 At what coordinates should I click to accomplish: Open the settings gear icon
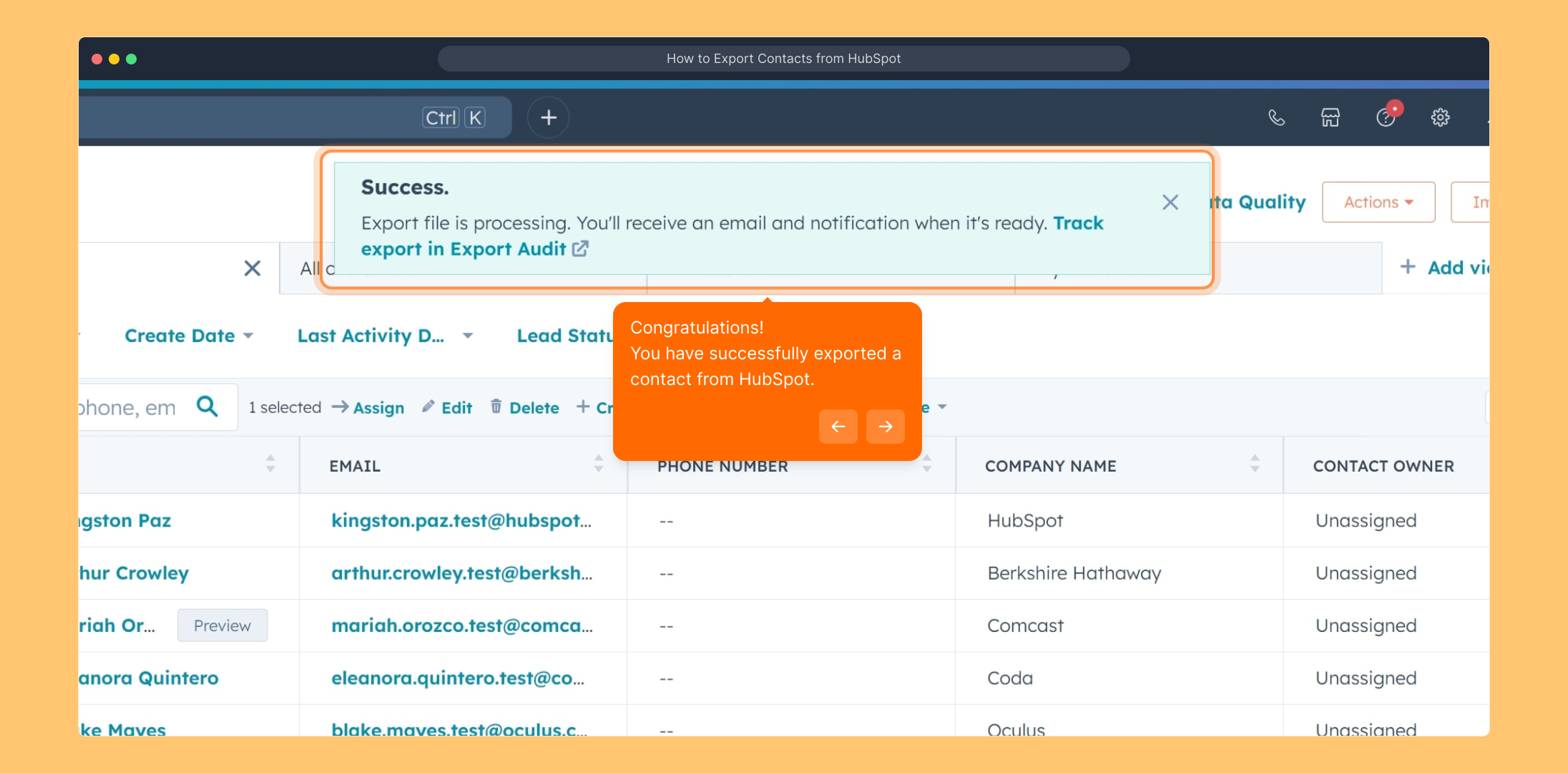[x=1440, y=117]
